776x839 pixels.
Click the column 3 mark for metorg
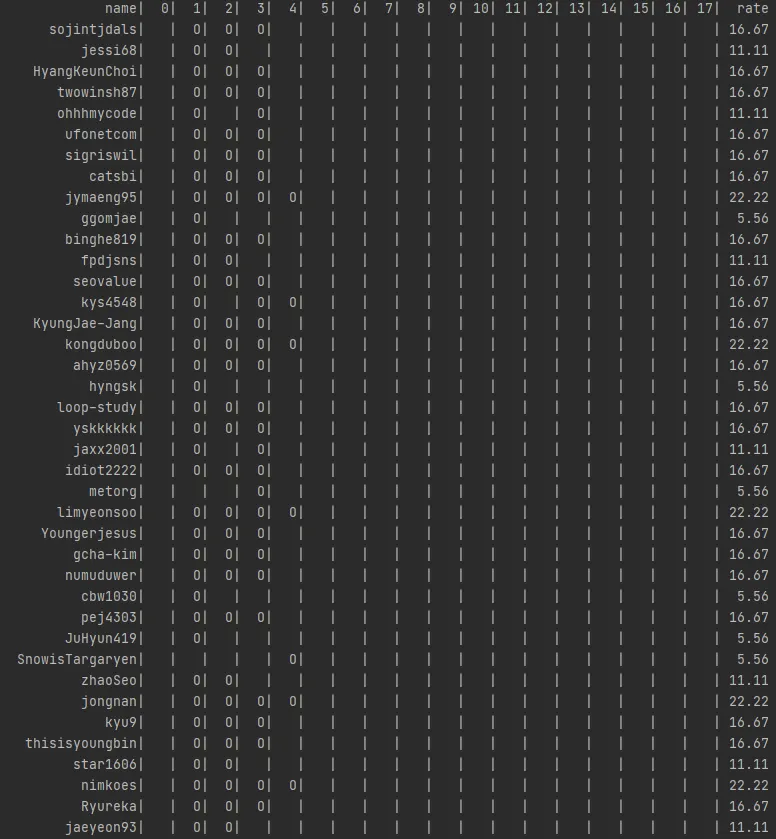pyautogui.click(x=261, y=491)
